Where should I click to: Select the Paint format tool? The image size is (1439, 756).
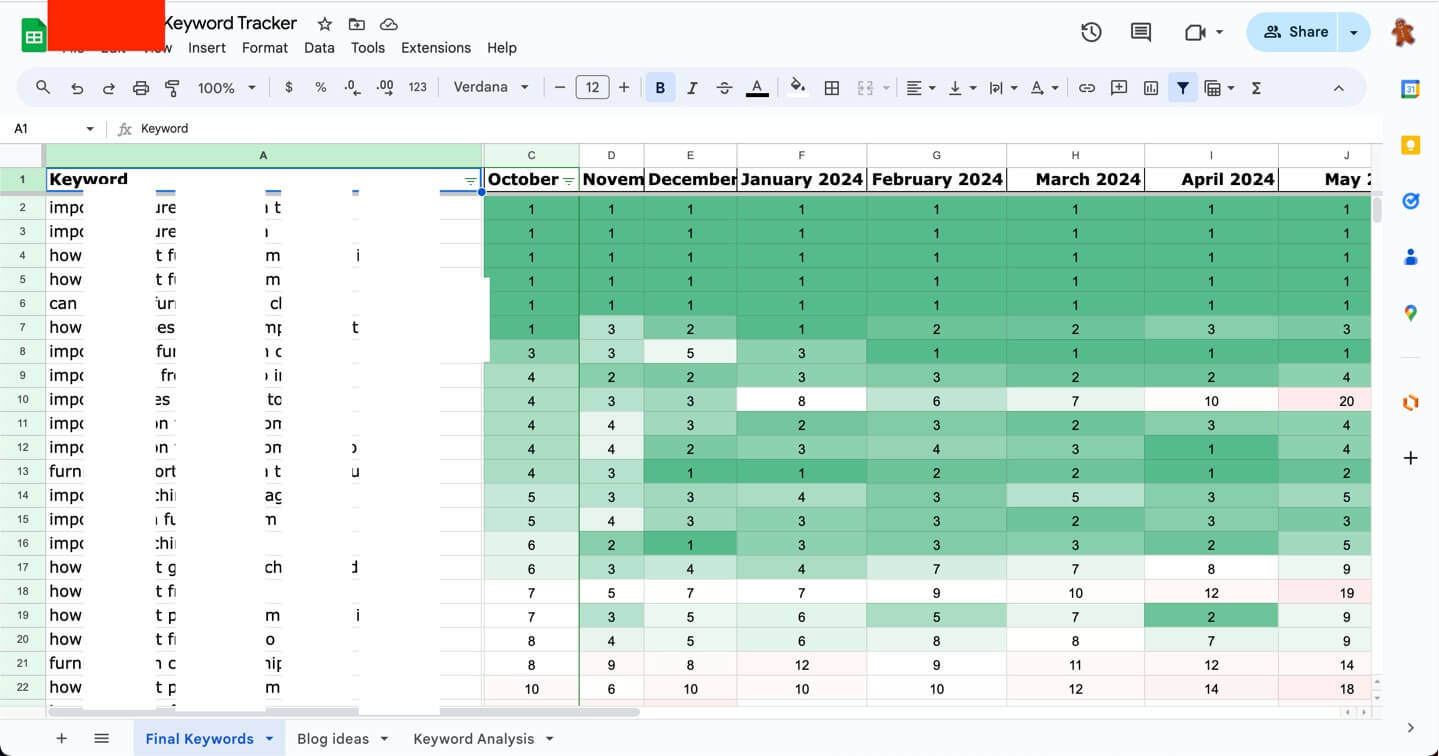click(x=172, y=88)
